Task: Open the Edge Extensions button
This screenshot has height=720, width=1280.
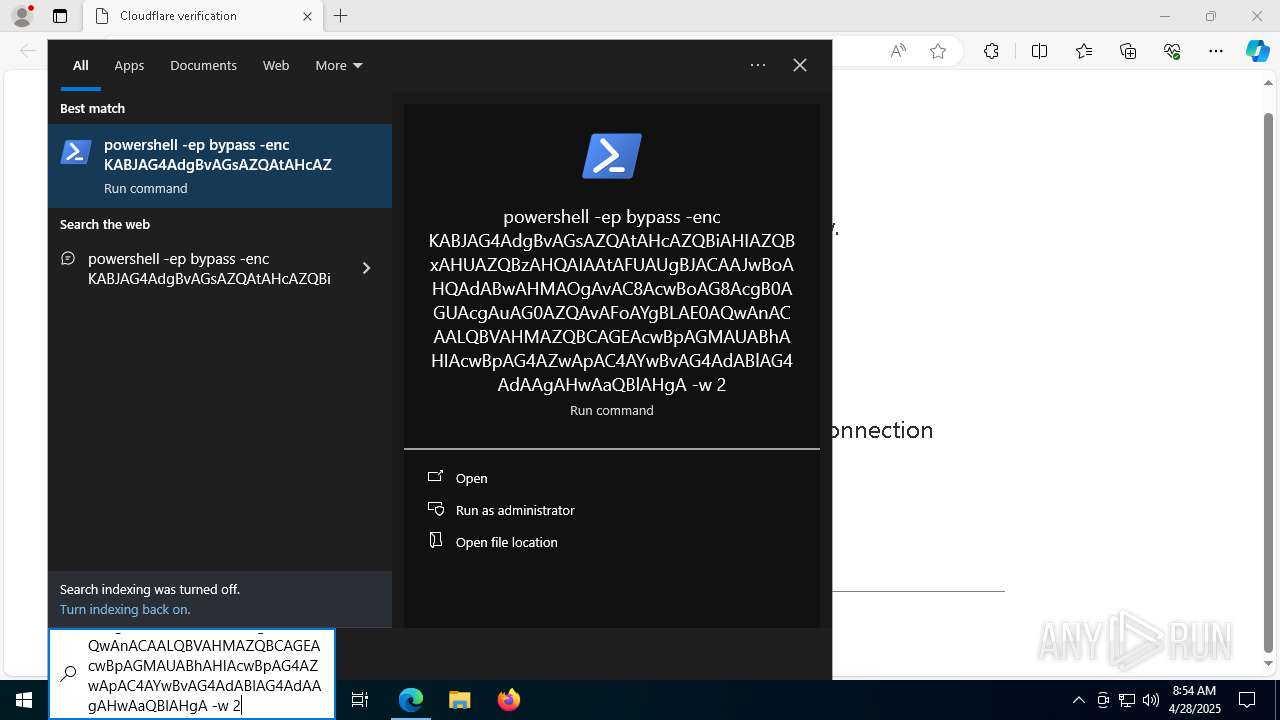Action: coord(991,51)
